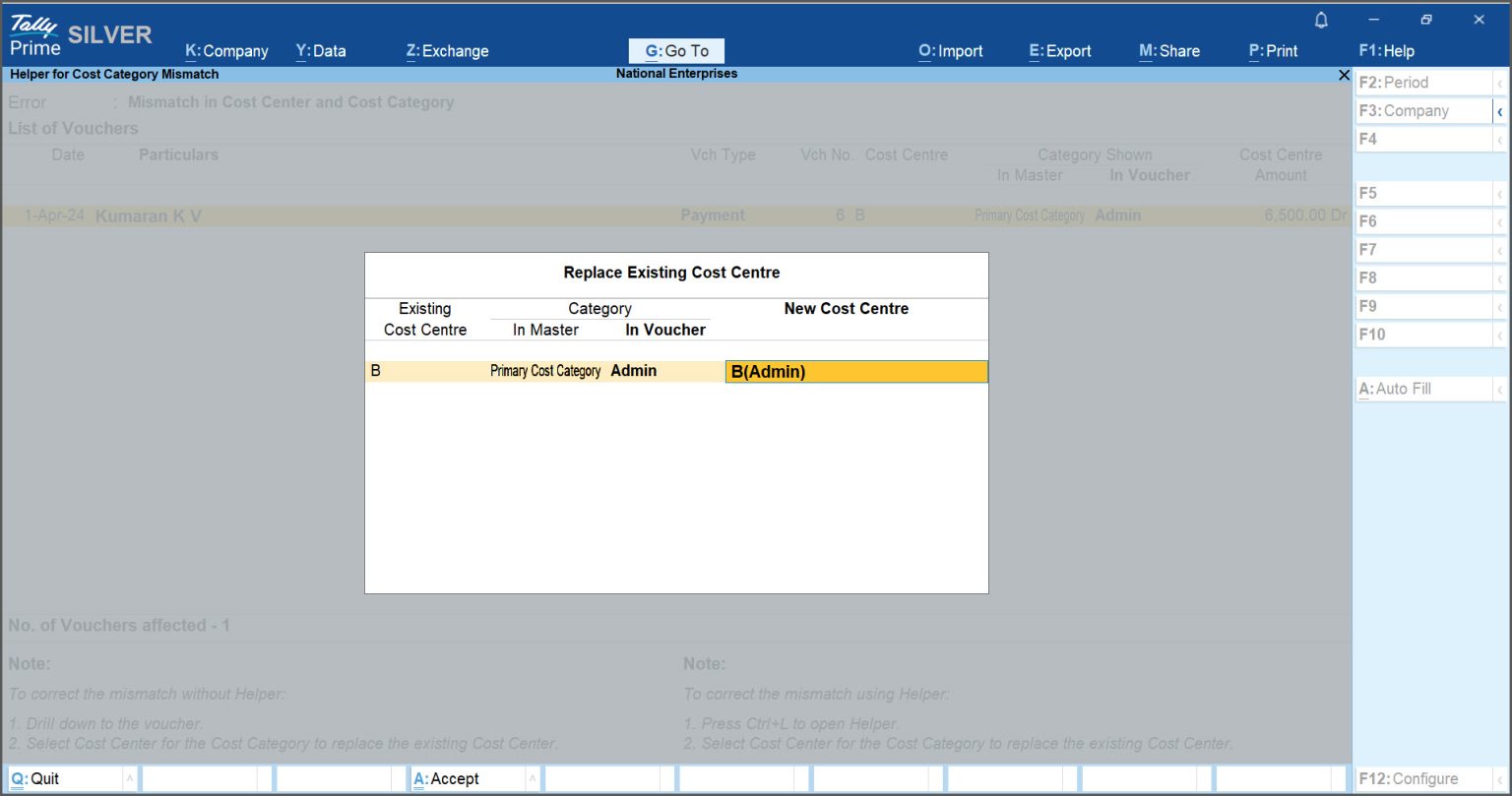Image resolution: width=1512 pixels, height=796 pixels.
Task: Open the Exchange menu
Action: (x=447, y=50)
